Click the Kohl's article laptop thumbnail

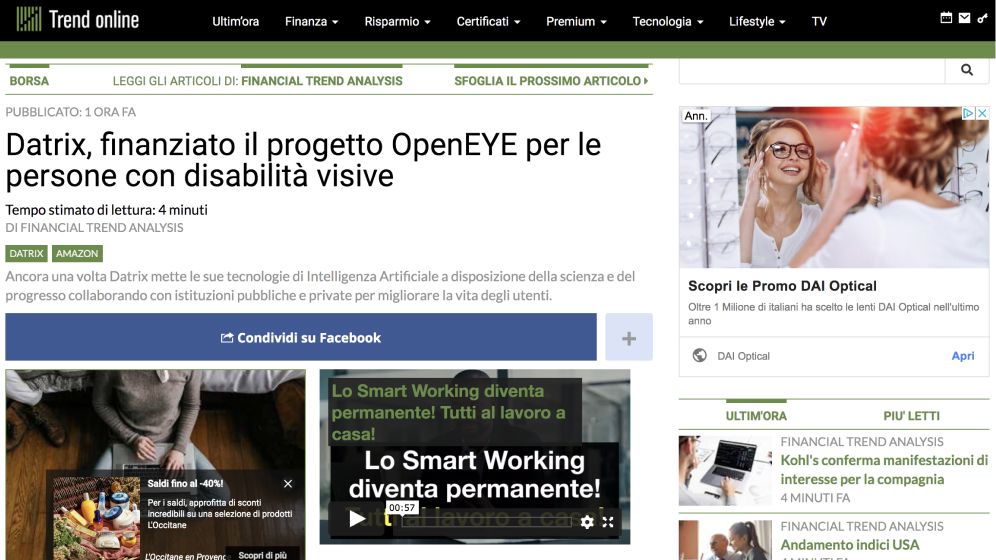click(x=725, y=470)
